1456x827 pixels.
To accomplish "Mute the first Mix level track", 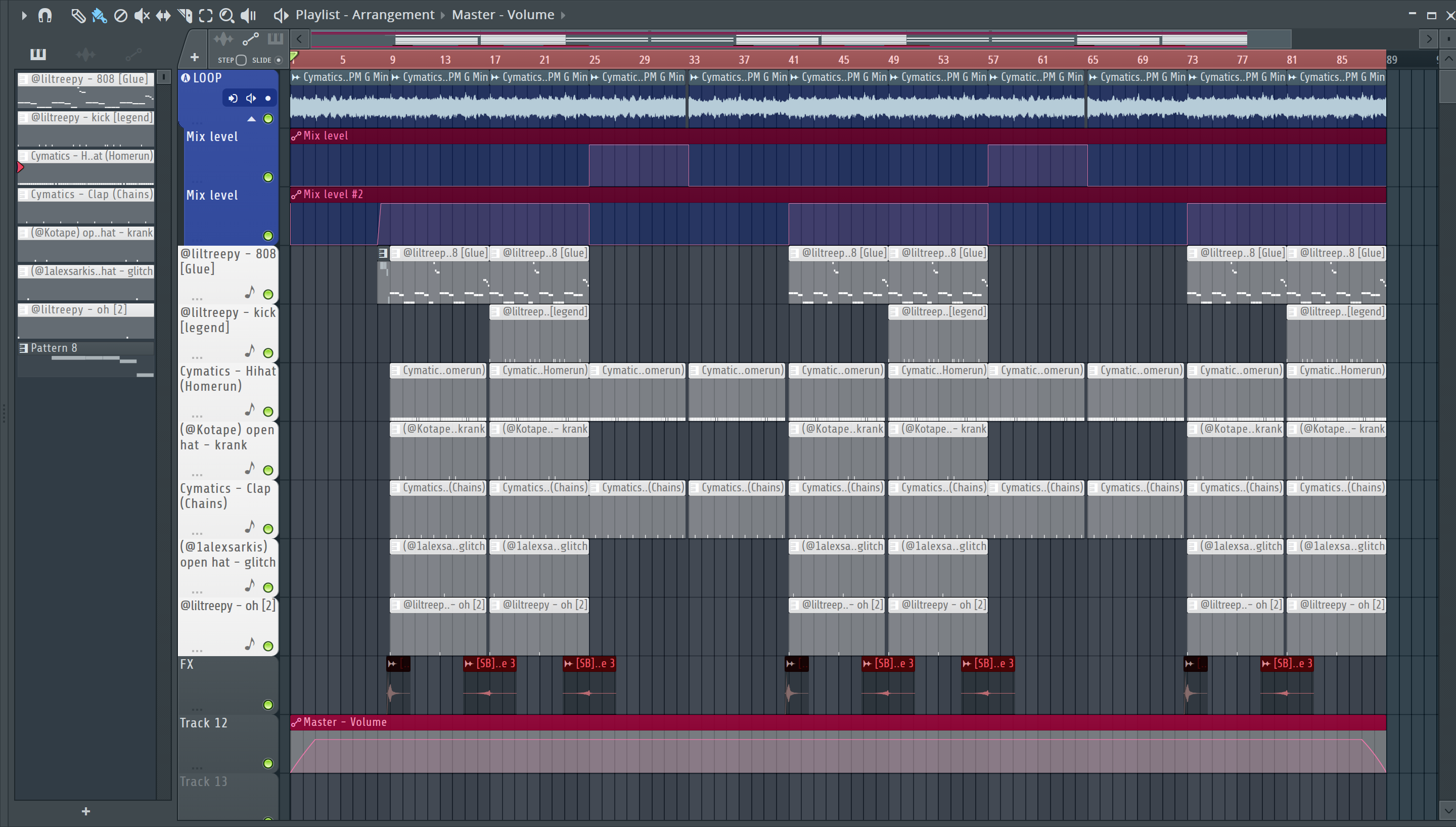I will [268, 177].
